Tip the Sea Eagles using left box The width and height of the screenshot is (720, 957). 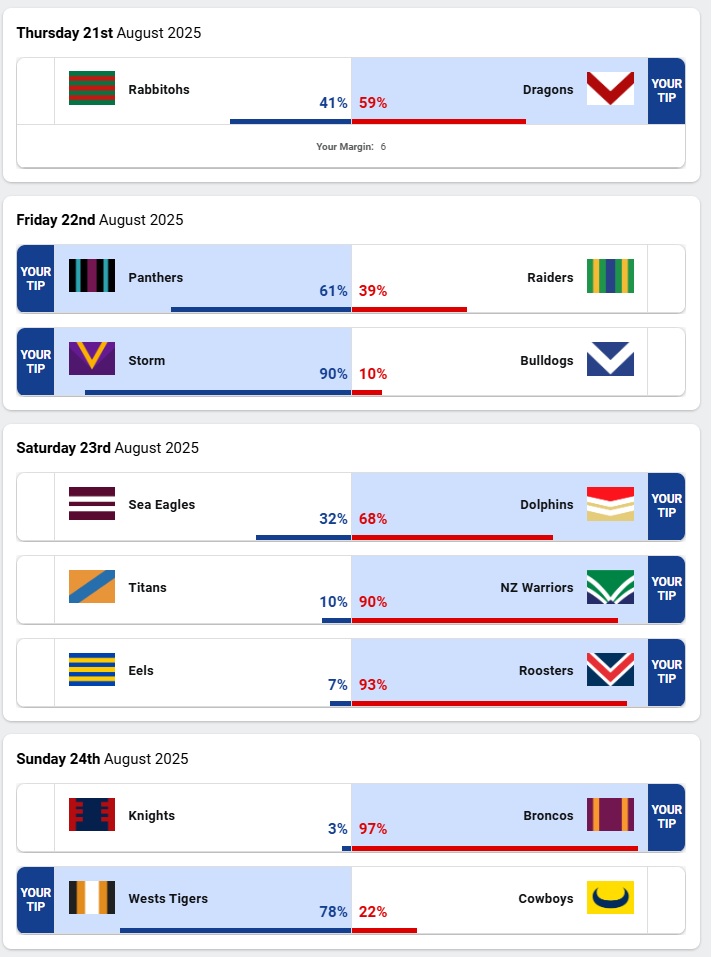[36, 504]
